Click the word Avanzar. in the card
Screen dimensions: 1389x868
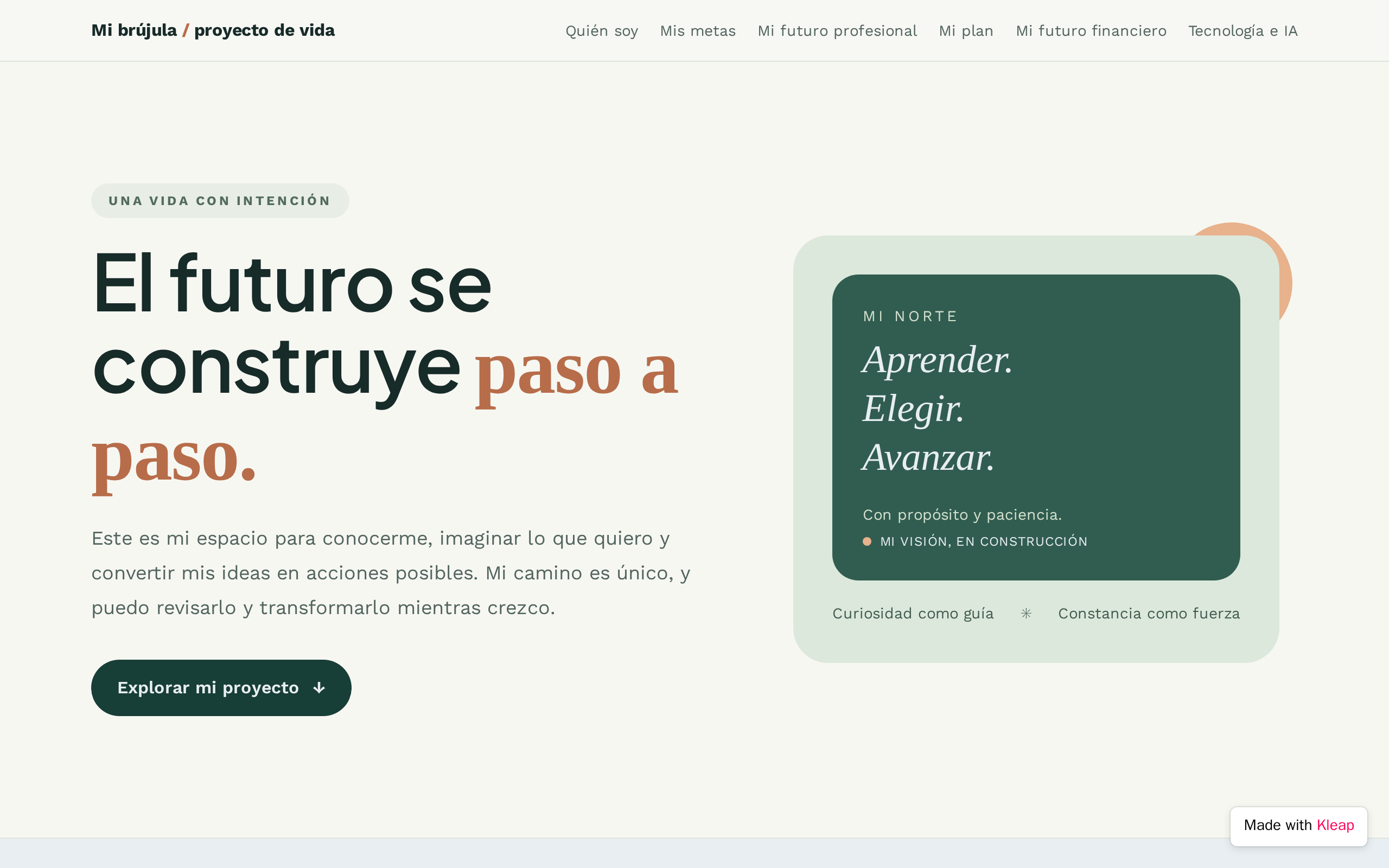pyautogui.click(x=927, y=457)
